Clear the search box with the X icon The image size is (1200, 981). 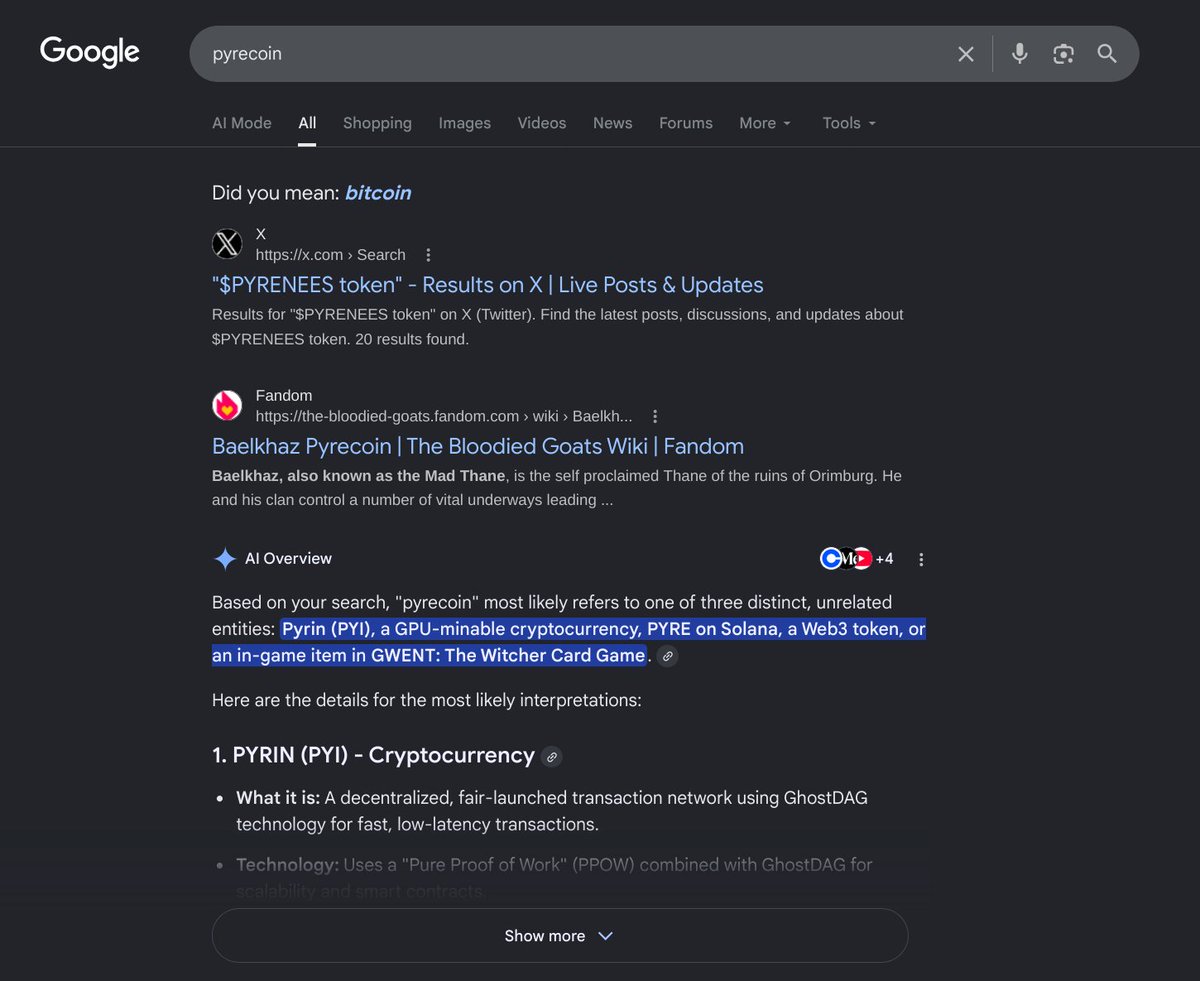(x=965, y=54)
